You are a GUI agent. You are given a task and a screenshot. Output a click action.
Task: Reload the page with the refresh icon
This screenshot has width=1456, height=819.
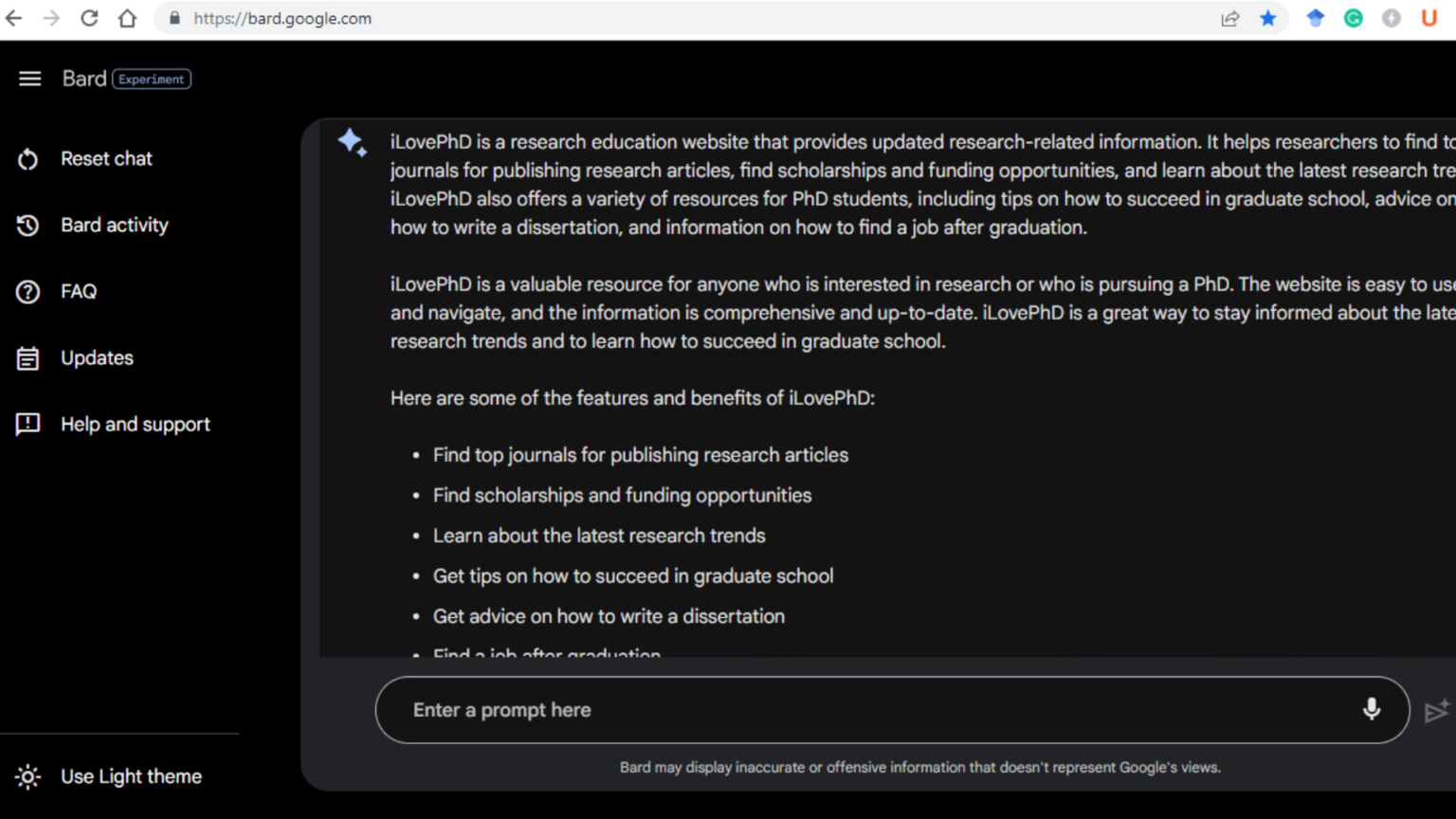[x=87, y=18]
